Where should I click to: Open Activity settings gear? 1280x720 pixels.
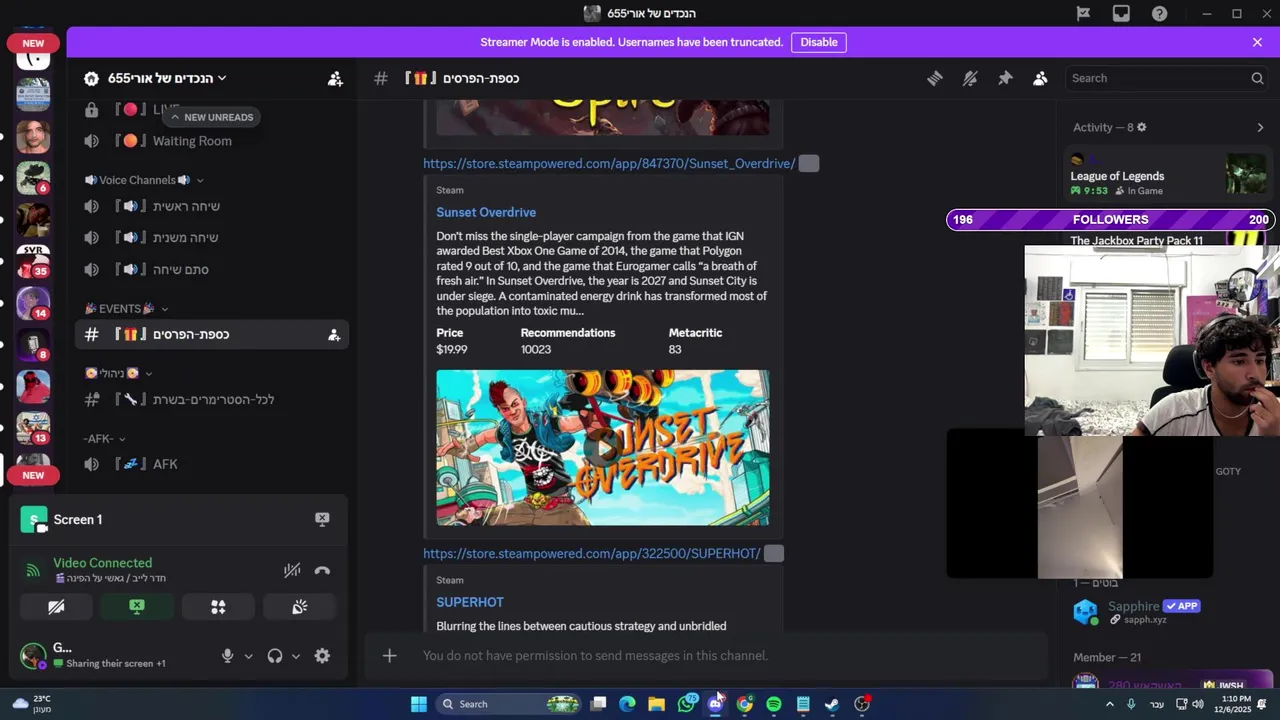[1142, 127]
